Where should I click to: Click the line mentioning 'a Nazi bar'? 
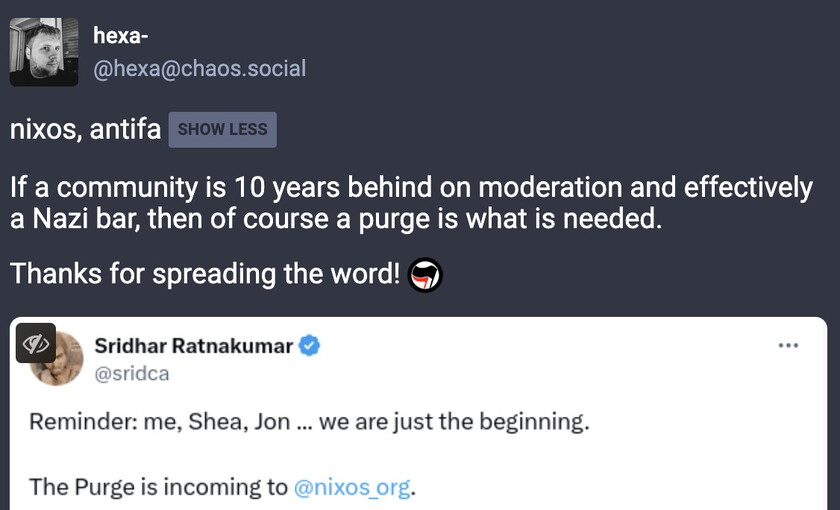click(336, 219)
